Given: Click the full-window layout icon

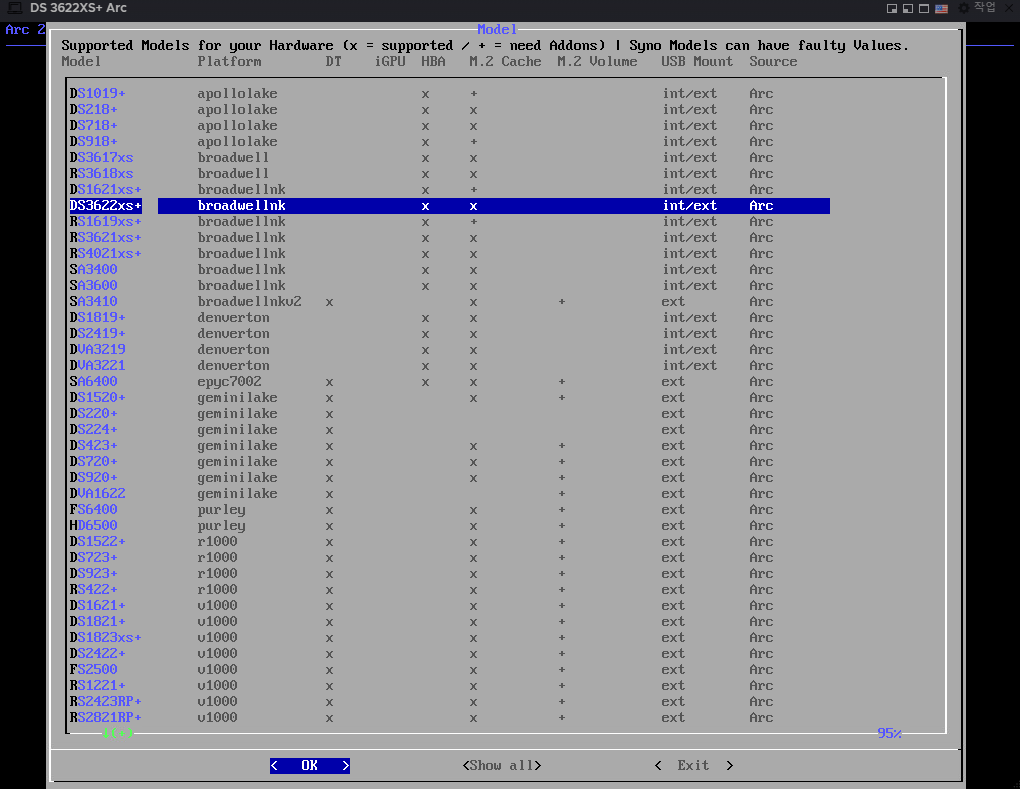Looking at the screenshot, I should (924, 8).
